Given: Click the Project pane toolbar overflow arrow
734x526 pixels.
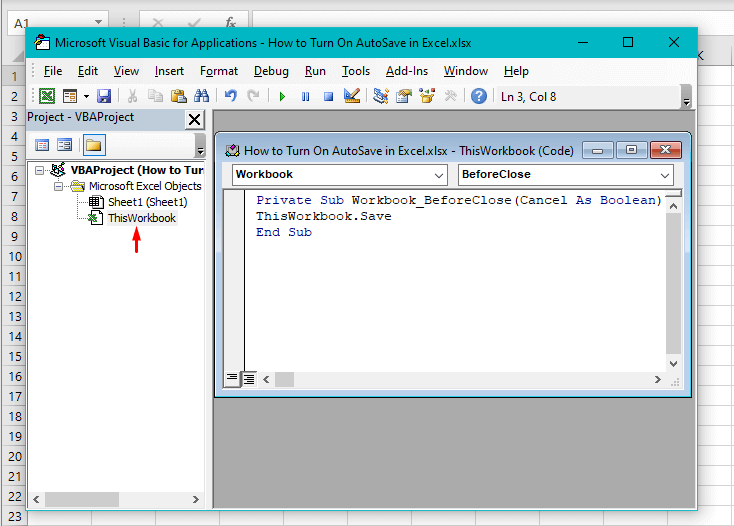Looking at the screenshot, I should pos(200,146).
